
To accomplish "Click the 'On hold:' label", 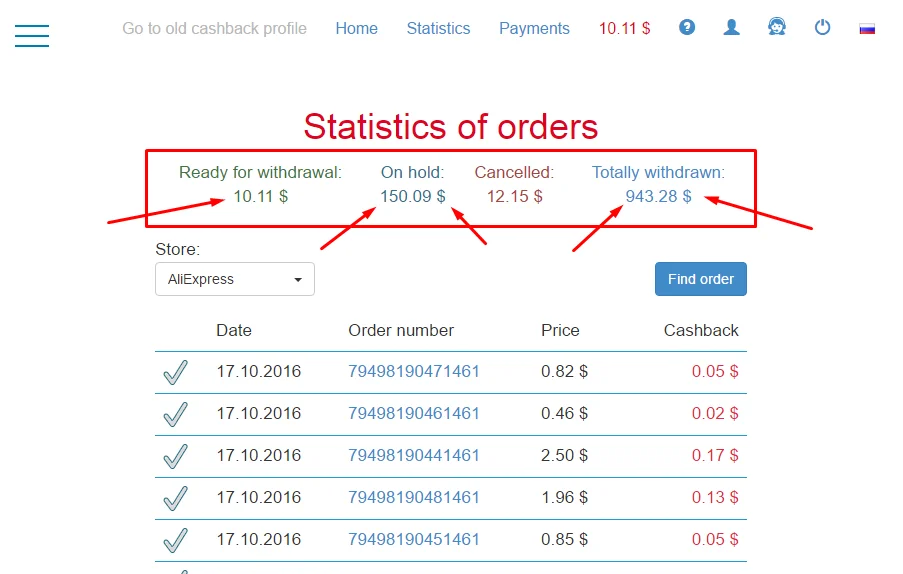I will click(x=412, y=173).
